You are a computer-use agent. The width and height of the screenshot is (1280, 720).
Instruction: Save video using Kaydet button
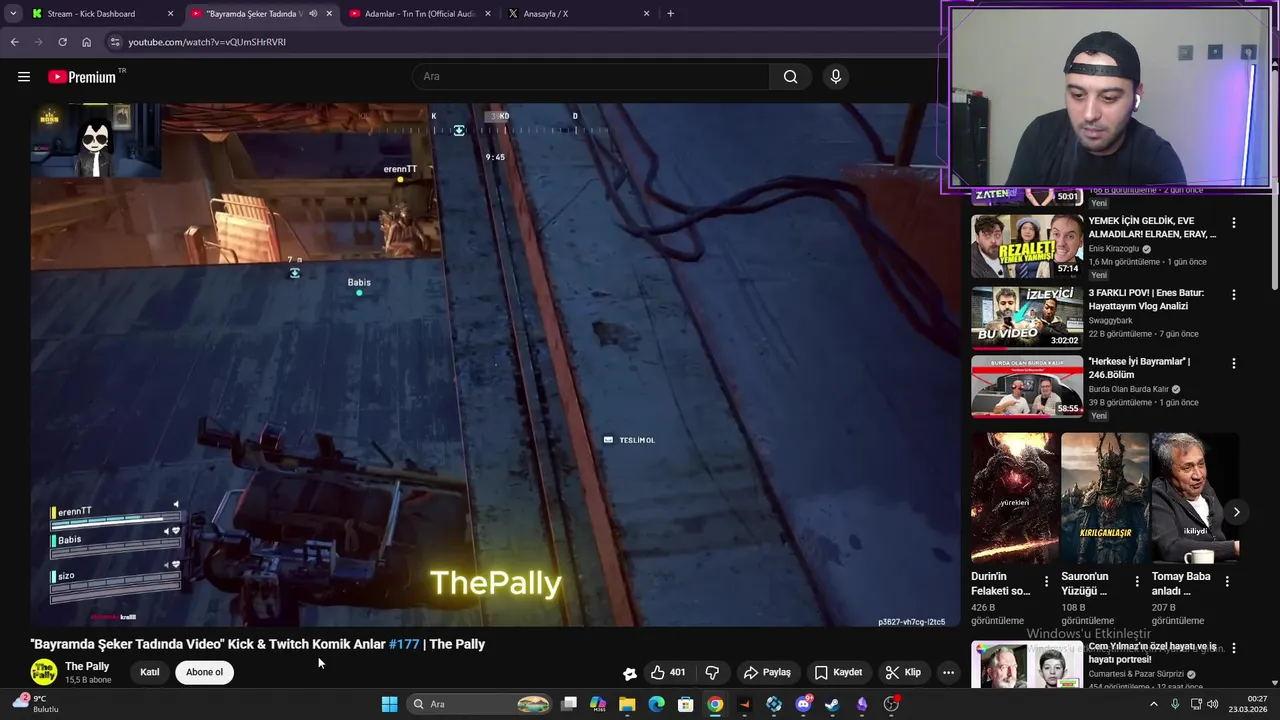pos(838,672)
